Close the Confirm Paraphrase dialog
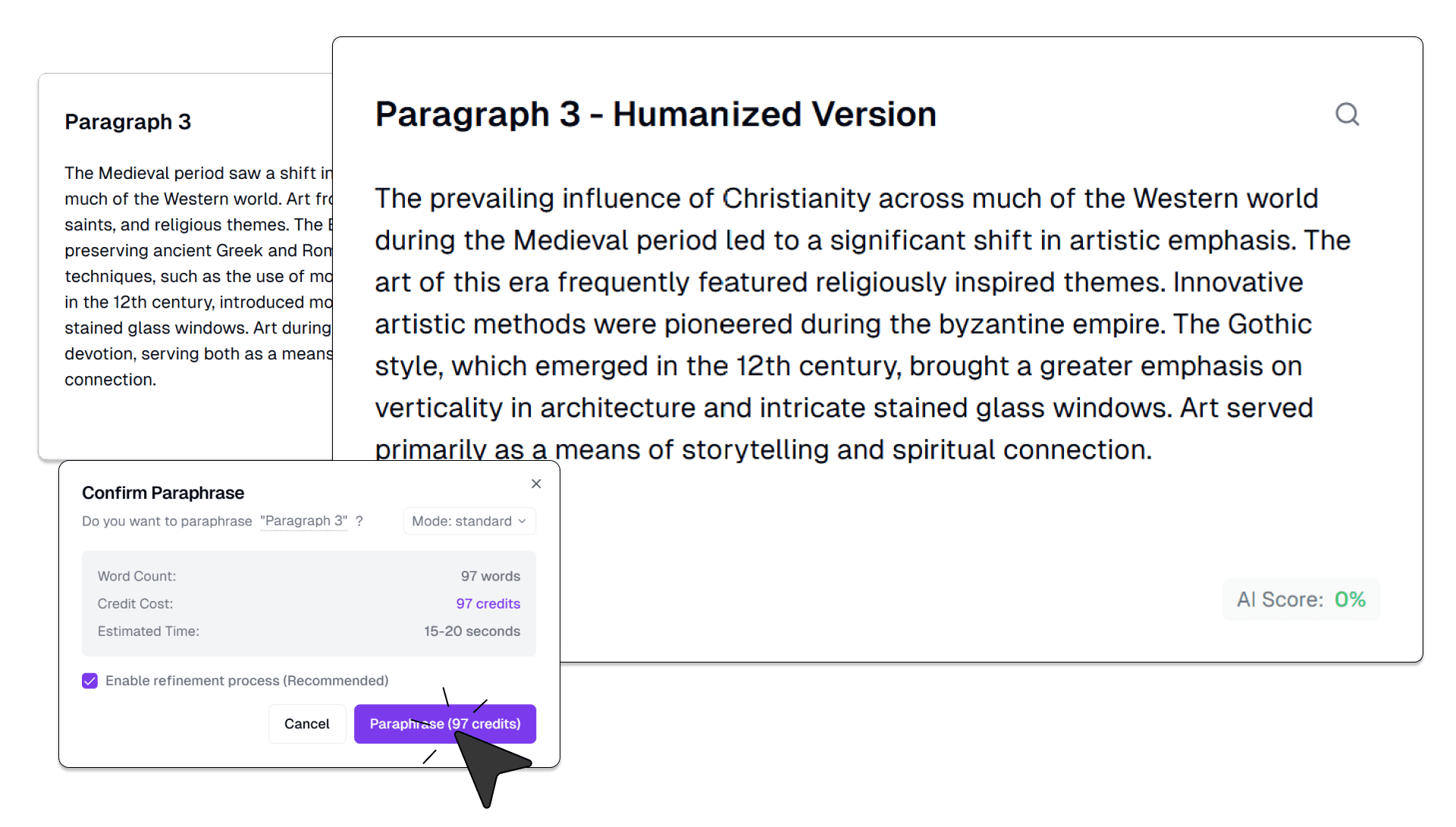Image resolution: width=1456 pixels, height=827 pixels. point(536,484)
